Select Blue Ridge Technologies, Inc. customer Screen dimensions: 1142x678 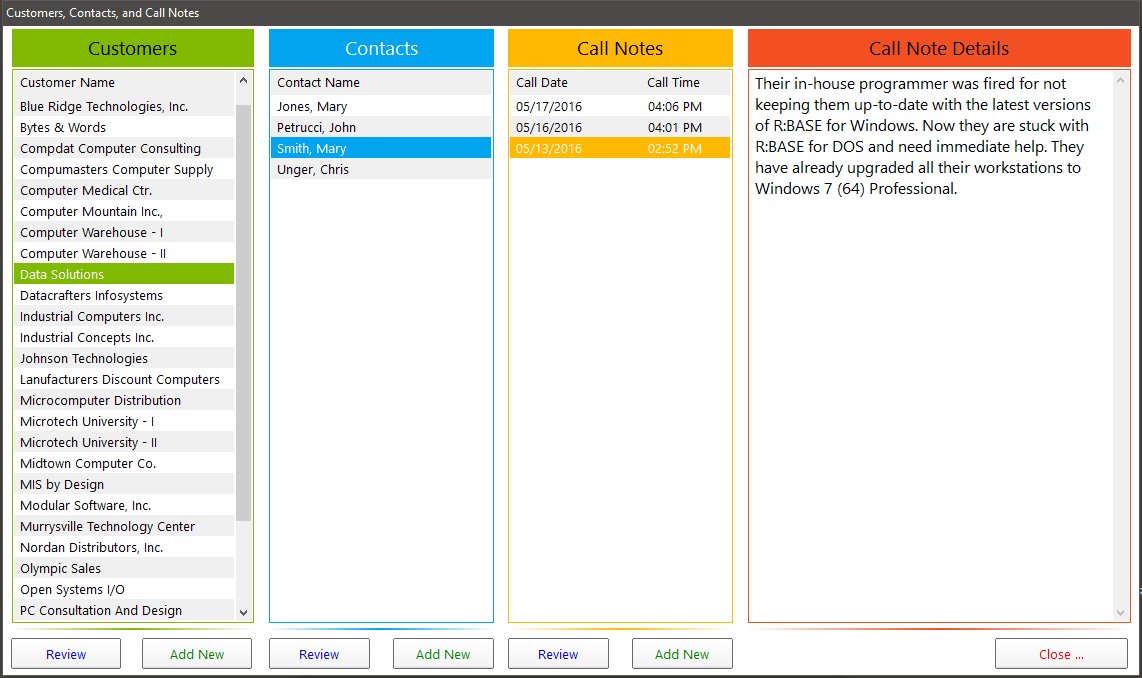pyautogui.click(x=104, y=106)
